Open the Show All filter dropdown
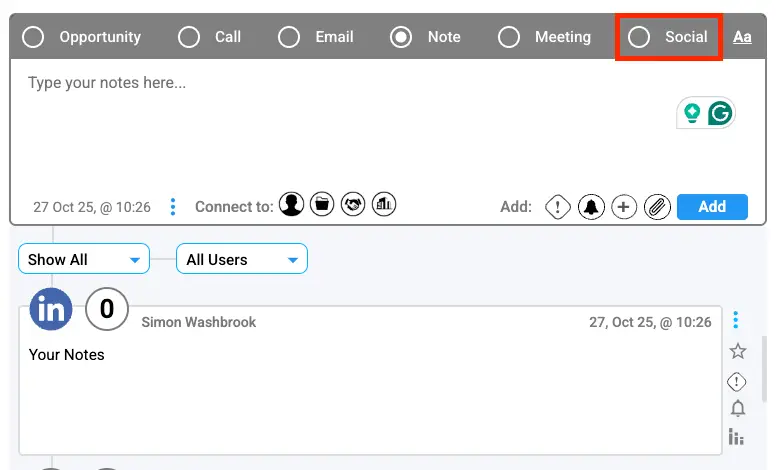The width and height of the screenshot is (776, 470). coord(84,259)
